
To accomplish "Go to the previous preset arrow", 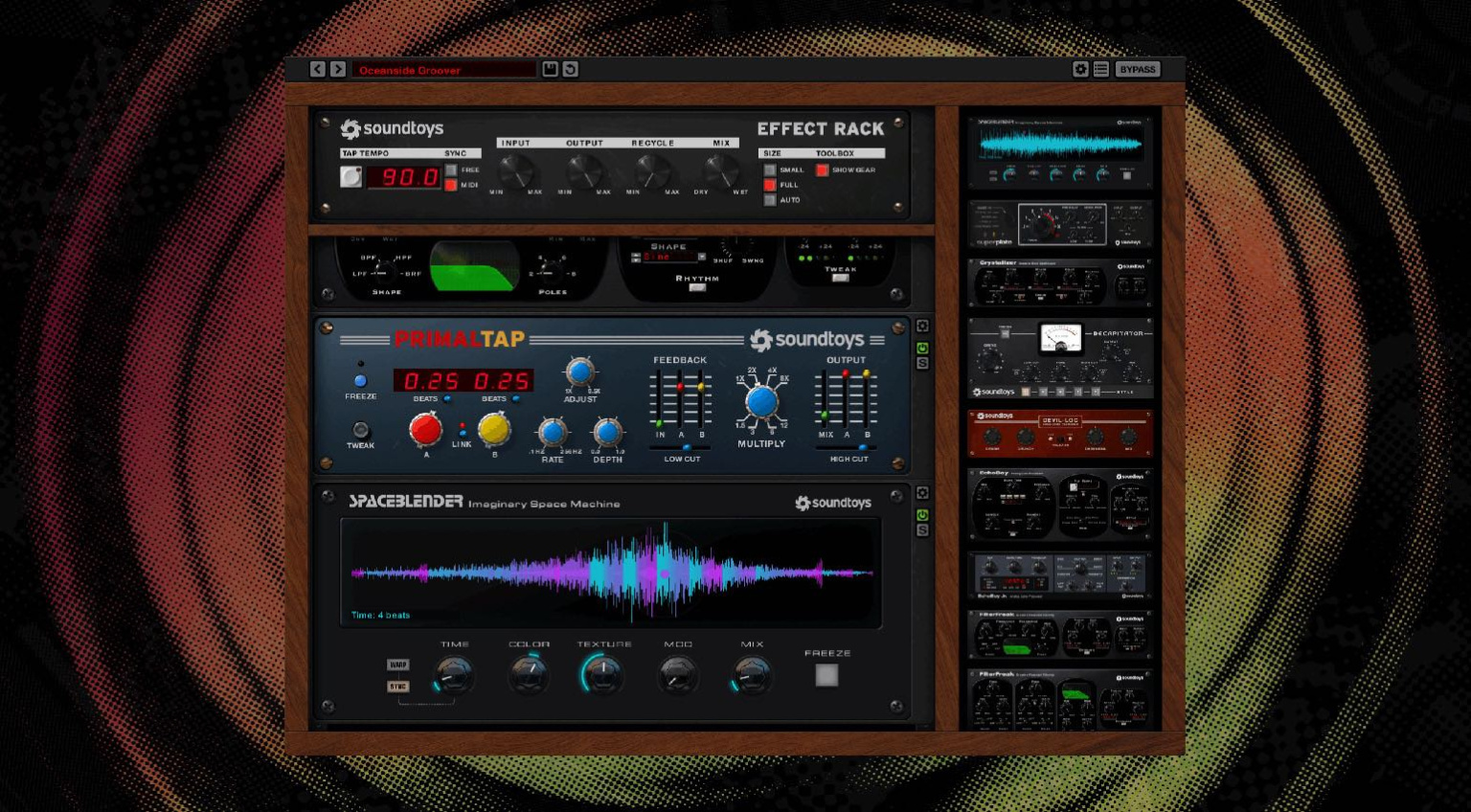I will [318, 69].
